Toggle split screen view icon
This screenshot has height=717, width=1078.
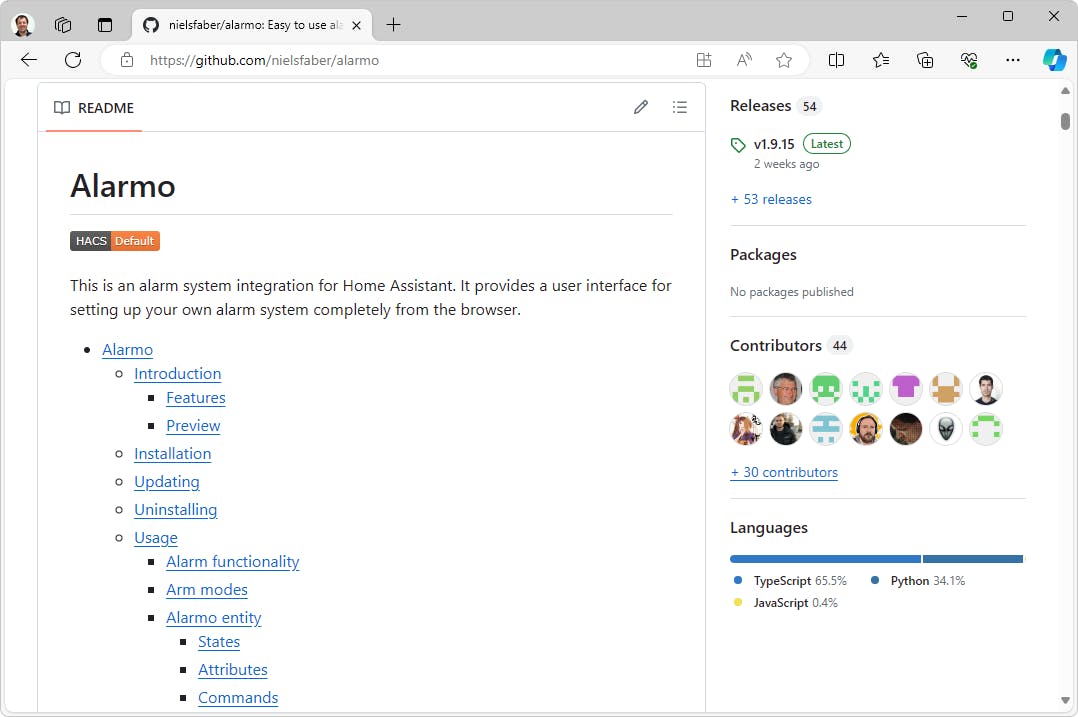[837, 60]
